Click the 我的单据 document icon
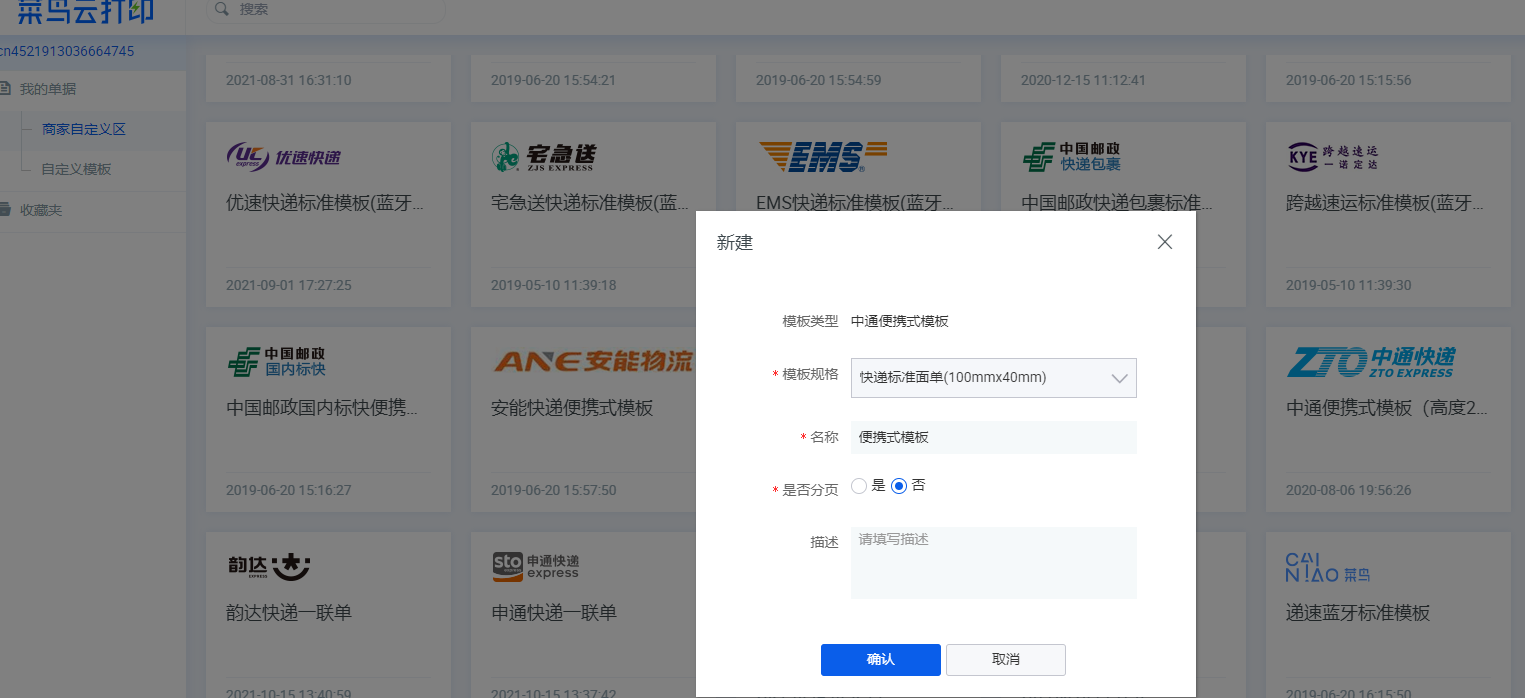The image size is (1525, 698). (x=6, y=89)
